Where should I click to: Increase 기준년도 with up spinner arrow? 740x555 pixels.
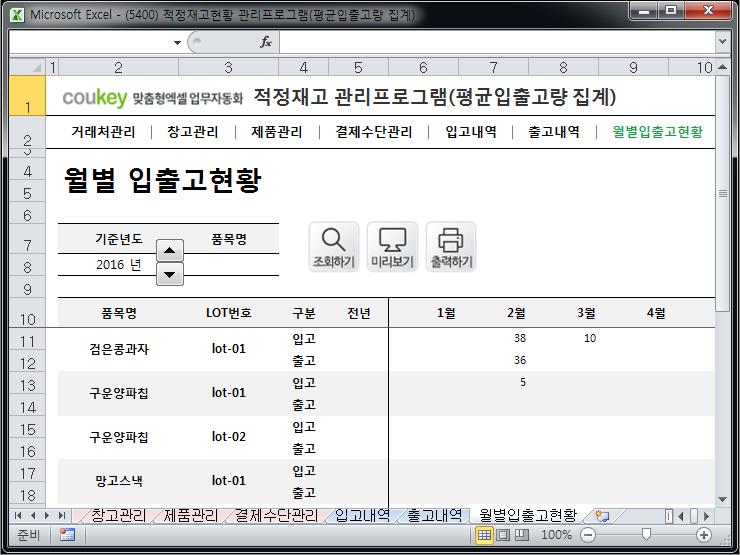click(169, 251)
